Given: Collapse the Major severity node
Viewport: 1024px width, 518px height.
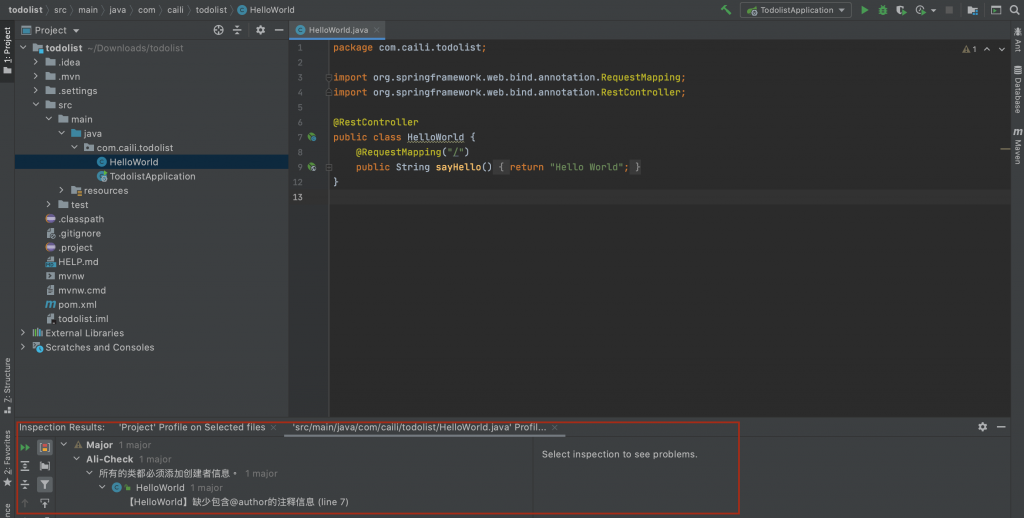Looking at the screenshot, I should tap(64, 444).
